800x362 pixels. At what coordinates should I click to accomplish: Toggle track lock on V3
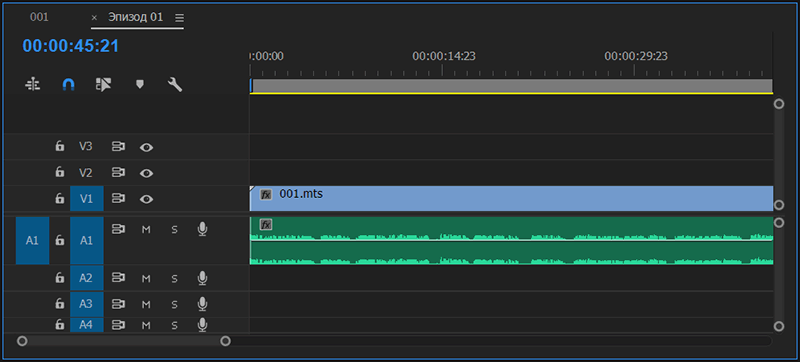[60, 147]
